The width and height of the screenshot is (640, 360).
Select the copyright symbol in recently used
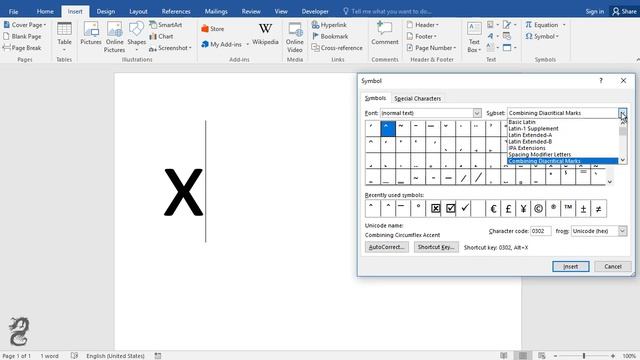pos(538,209)
